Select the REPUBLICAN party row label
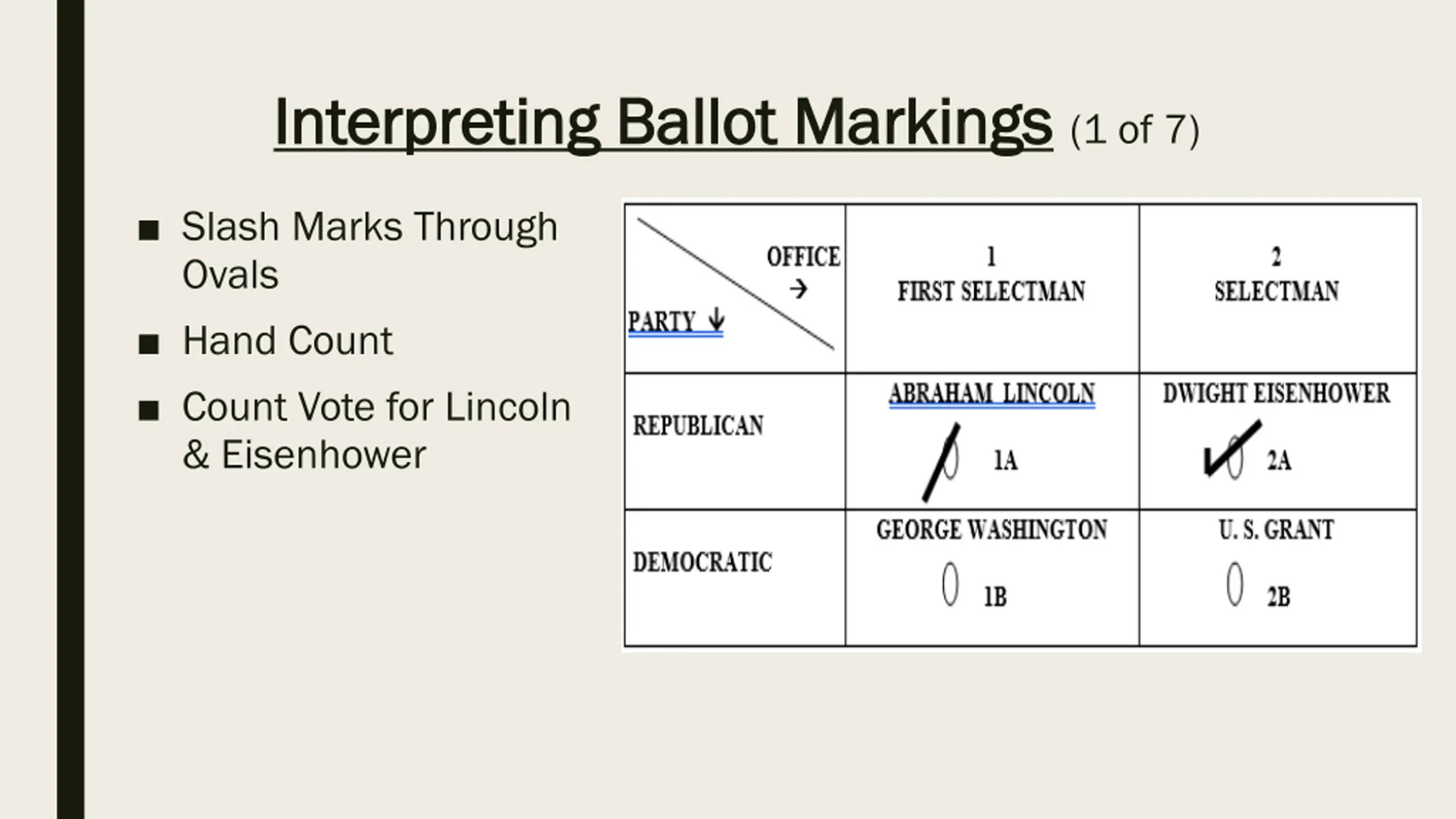 coord(698,426)
